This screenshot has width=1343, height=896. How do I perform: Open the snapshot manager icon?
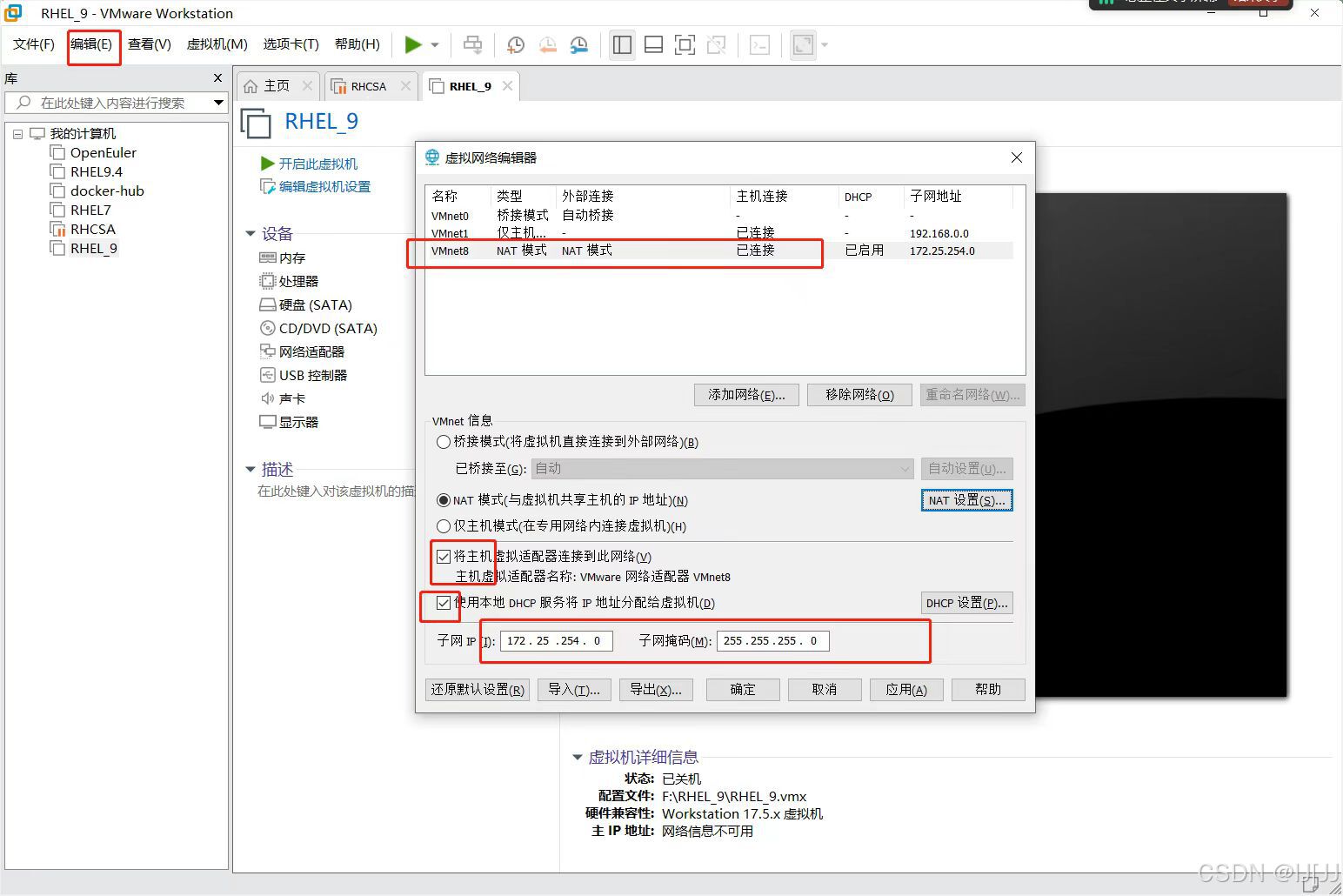click(578, 44)
